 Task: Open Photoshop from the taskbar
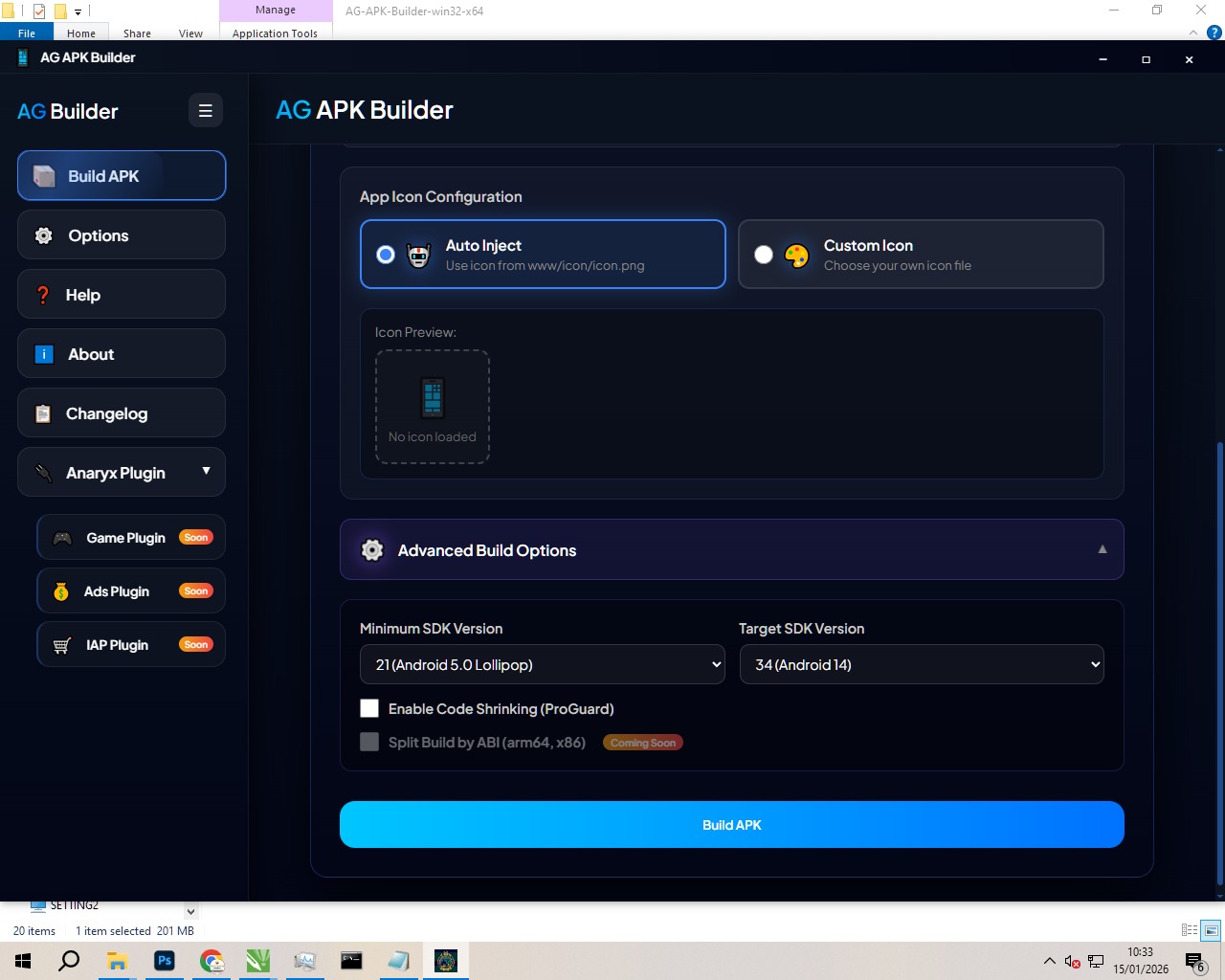[165, 961]
